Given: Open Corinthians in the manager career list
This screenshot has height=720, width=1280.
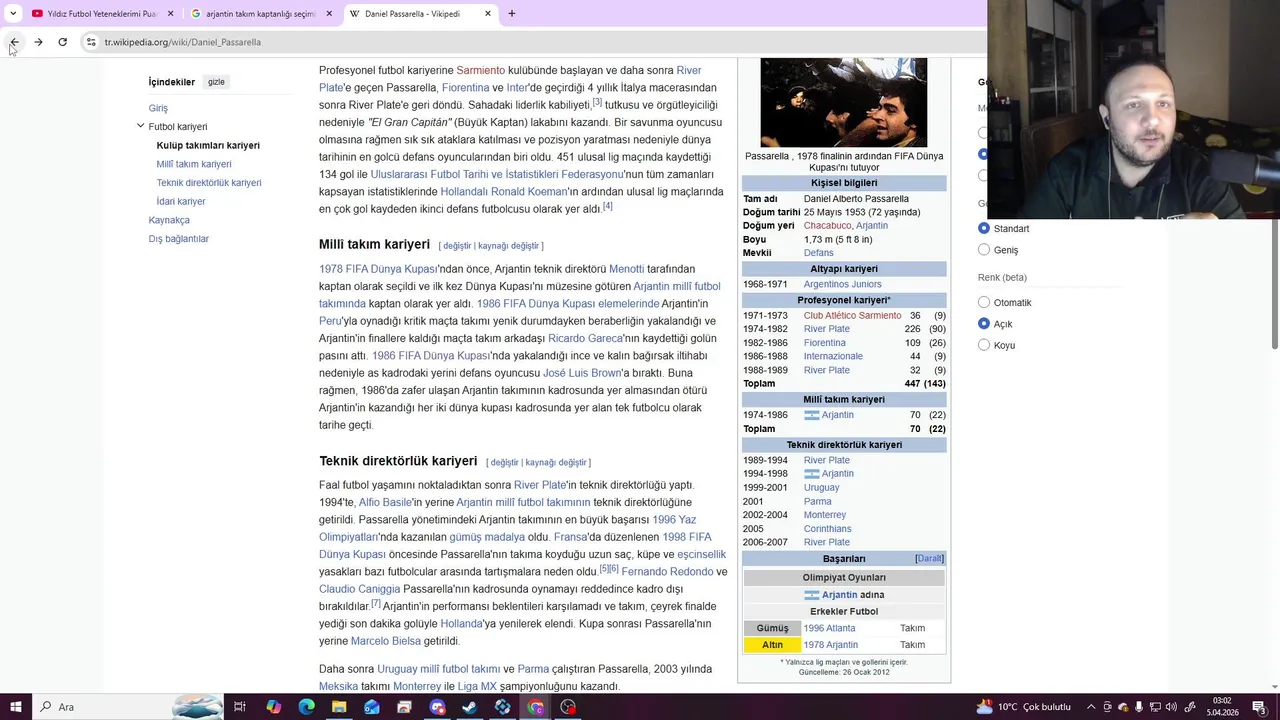Looking at the screenshot, I should pyautogui.click(x=828, y=529).
